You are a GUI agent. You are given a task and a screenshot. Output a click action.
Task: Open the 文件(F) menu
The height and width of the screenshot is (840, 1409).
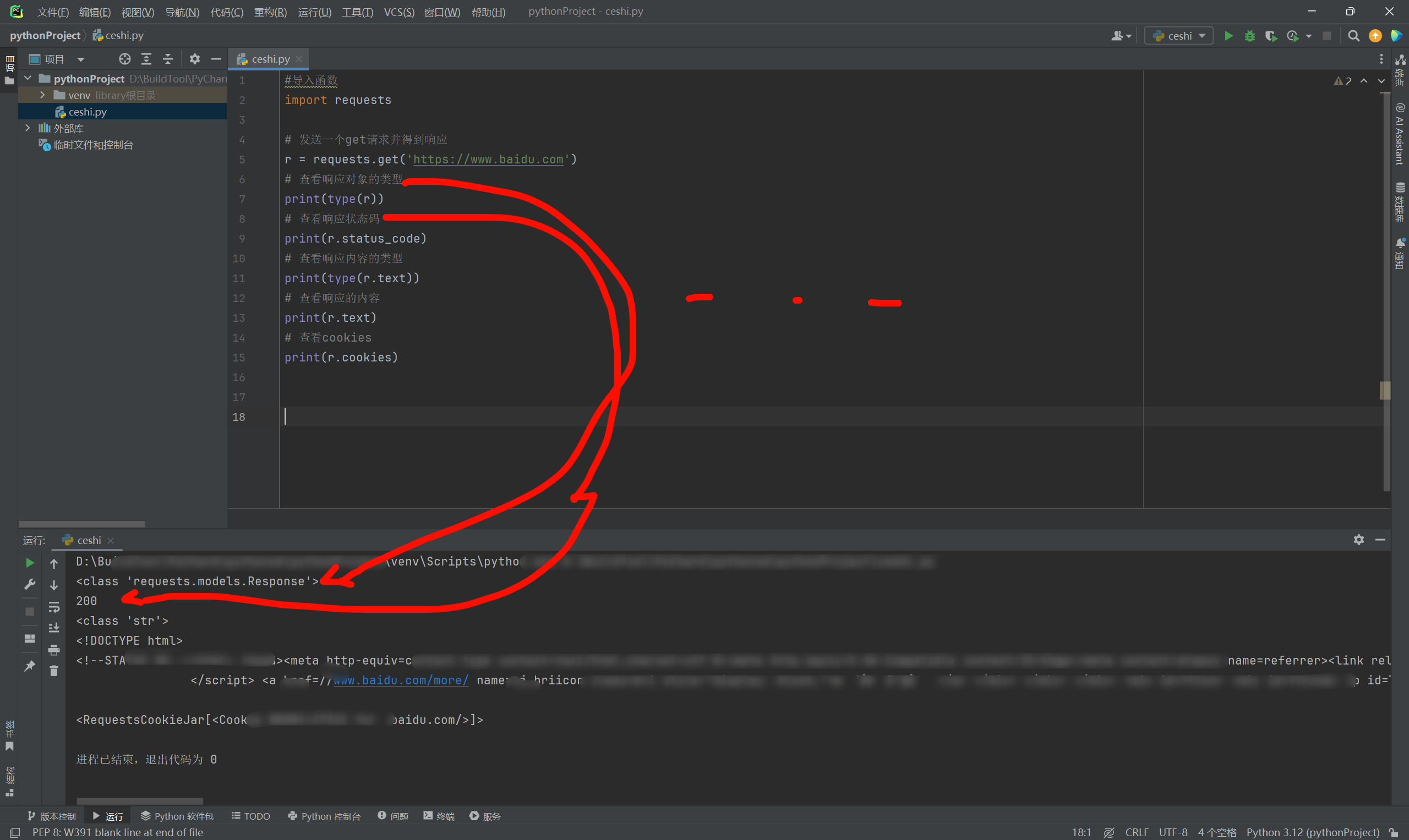(53, 12)
